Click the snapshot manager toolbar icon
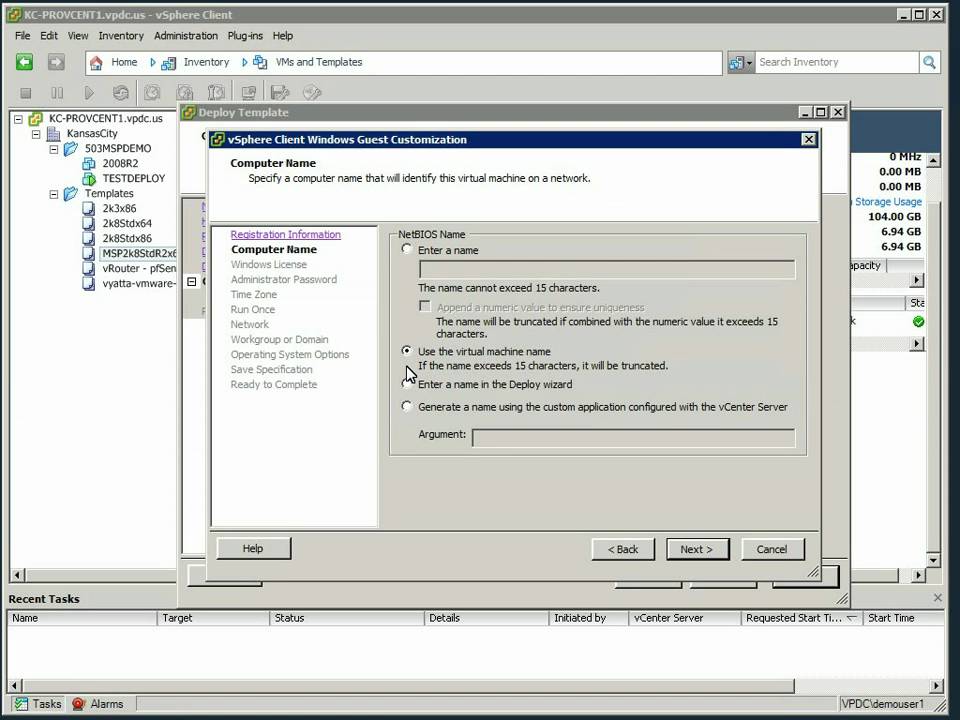This screenshot has height=720, width=960. click(x=216, y=93)
